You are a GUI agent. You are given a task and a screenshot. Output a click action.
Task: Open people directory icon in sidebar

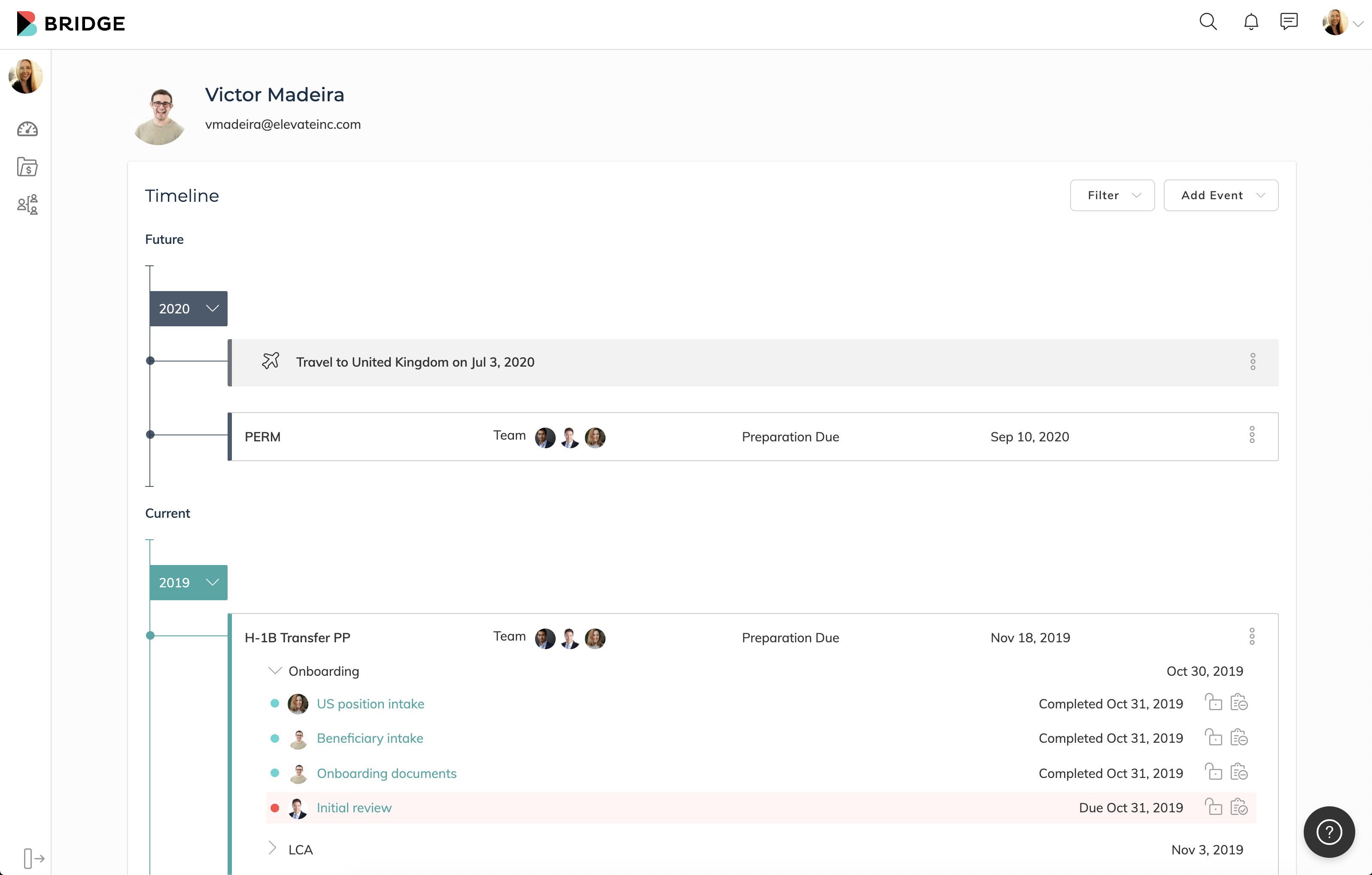point(27,204)
